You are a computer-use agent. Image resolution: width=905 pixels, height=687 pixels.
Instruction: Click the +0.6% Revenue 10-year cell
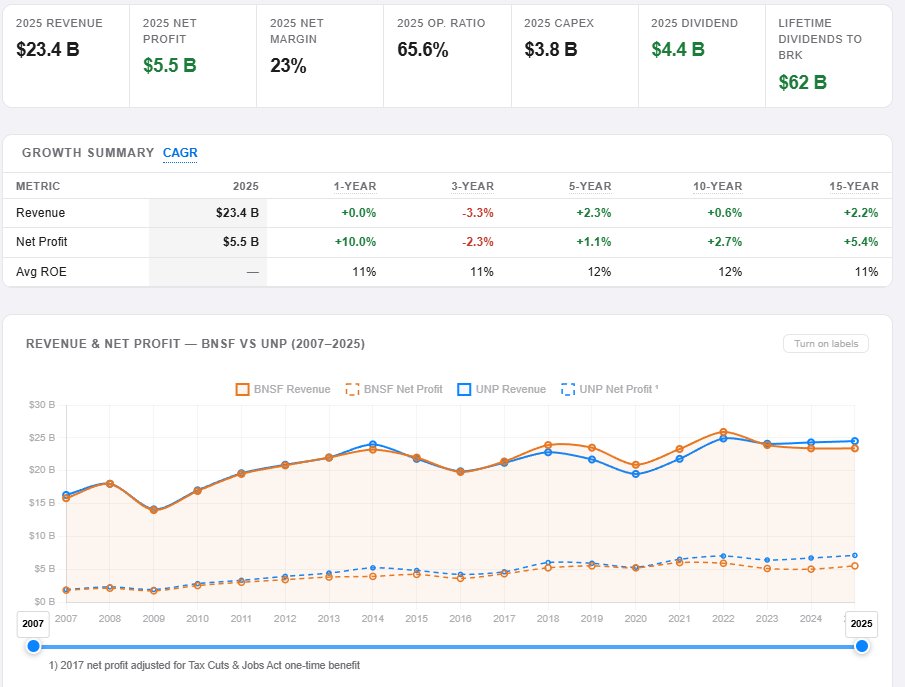[x=724, y=212]
